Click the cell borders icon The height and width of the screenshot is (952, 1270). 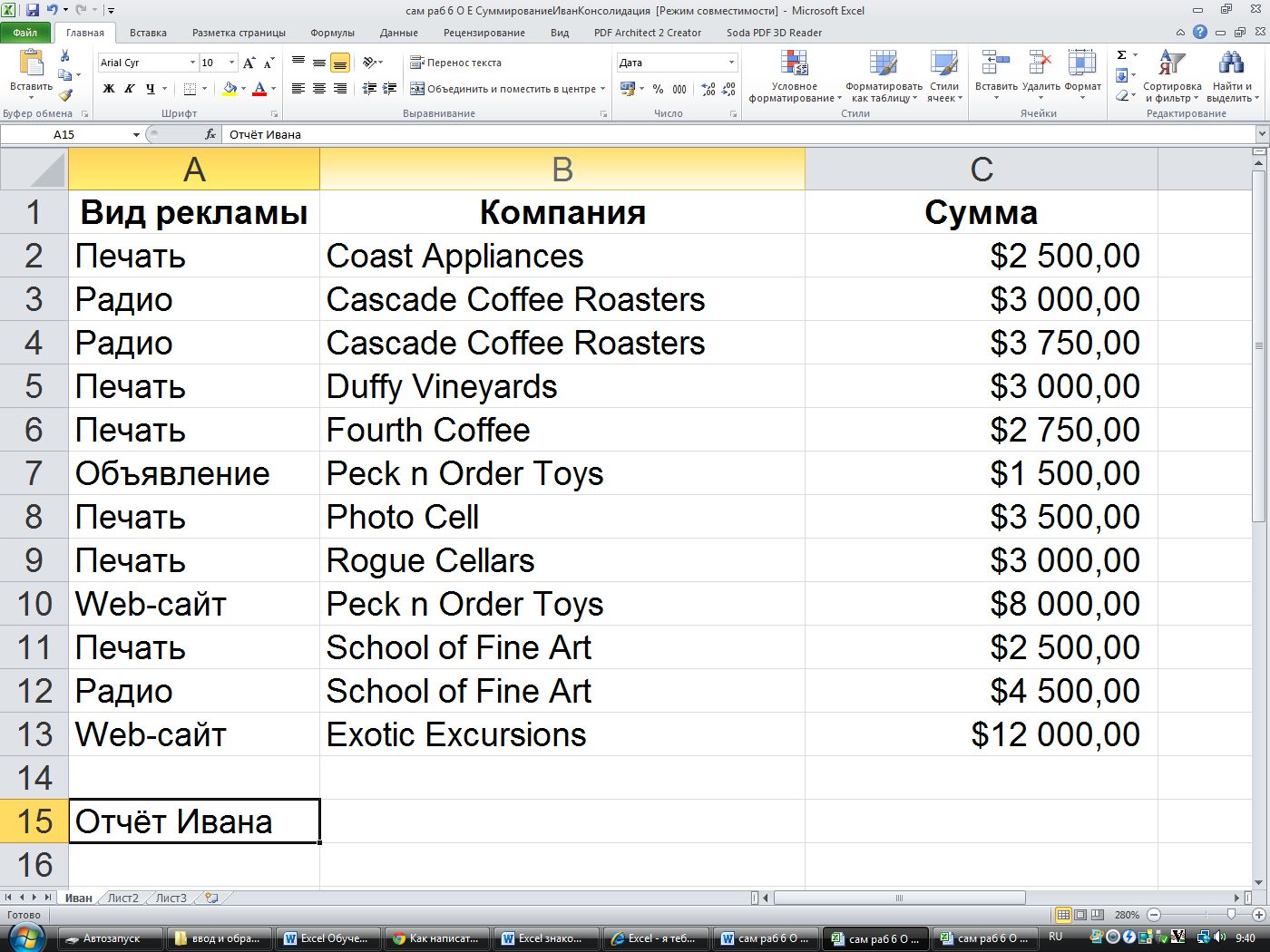190,89
